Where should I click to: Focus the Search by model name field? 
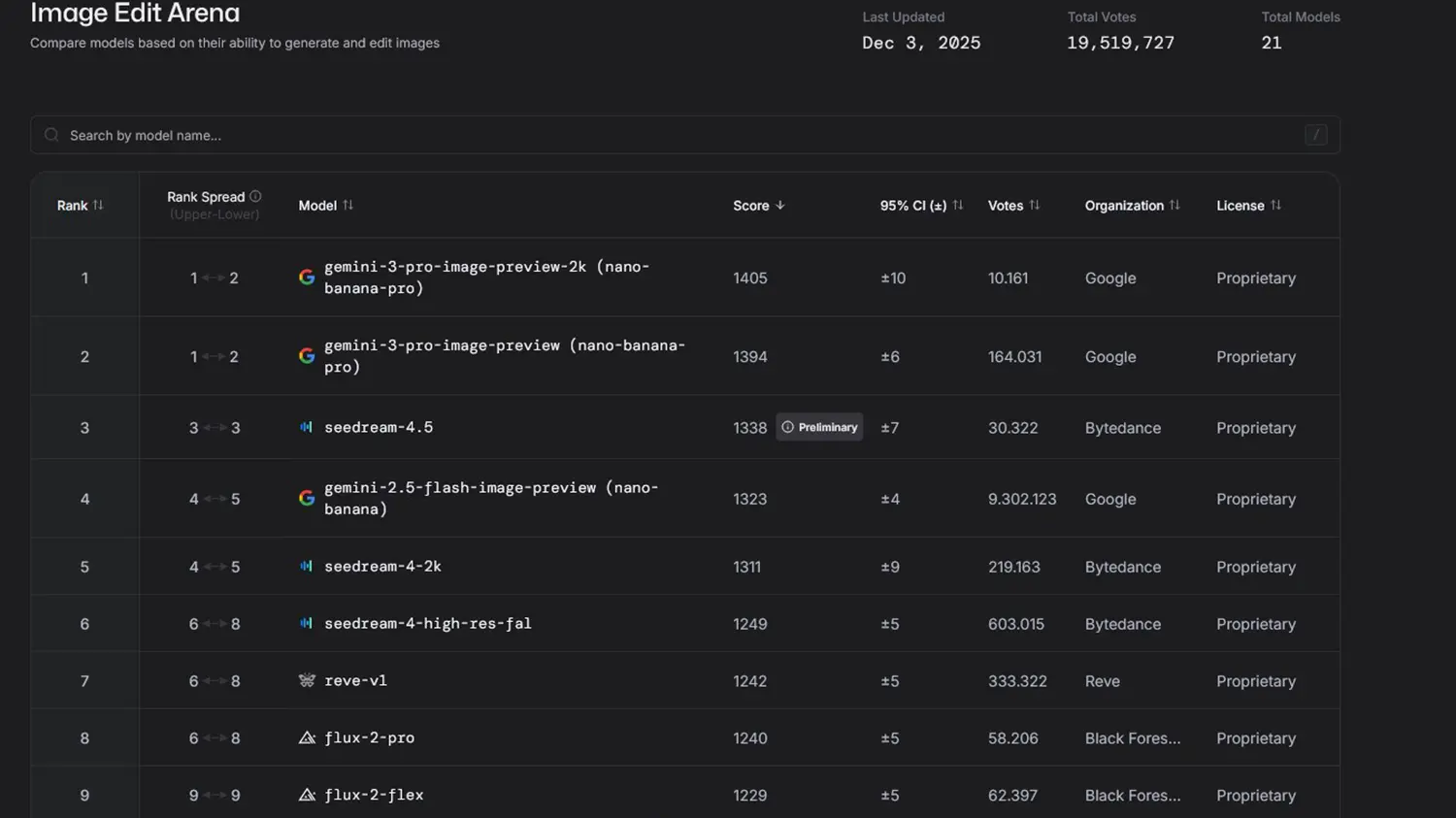pos(679,135)
